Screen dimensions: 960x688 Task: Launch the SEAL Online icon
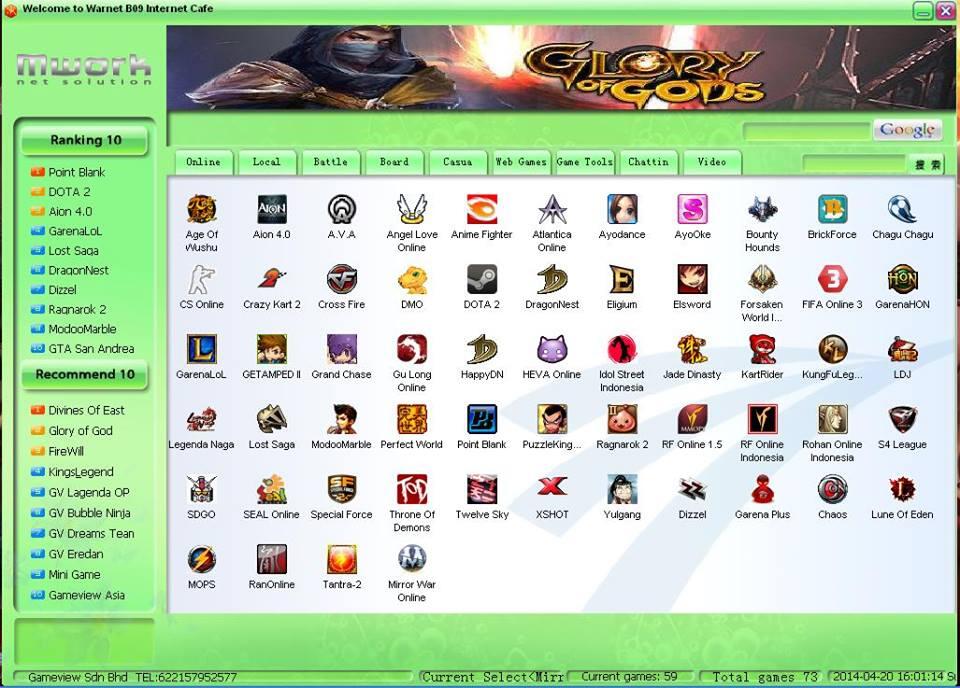coord(271,490)
